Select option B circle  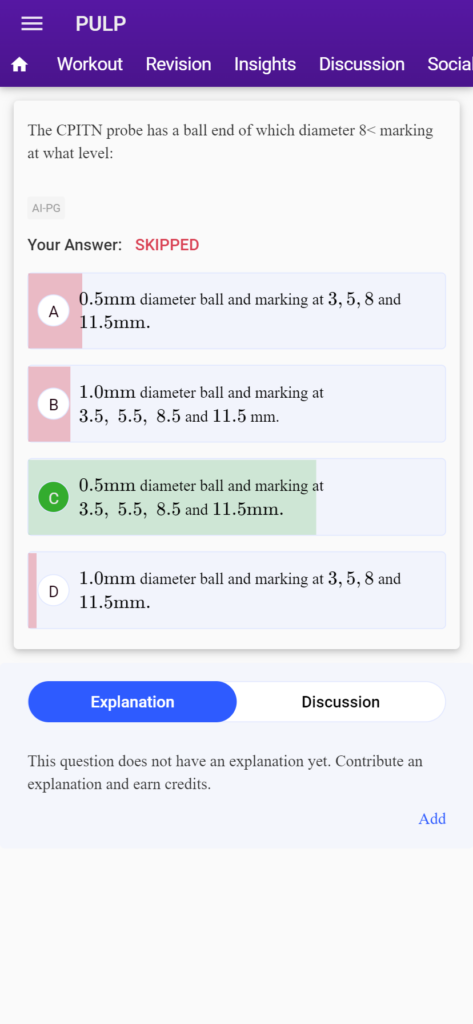[54, 404]
